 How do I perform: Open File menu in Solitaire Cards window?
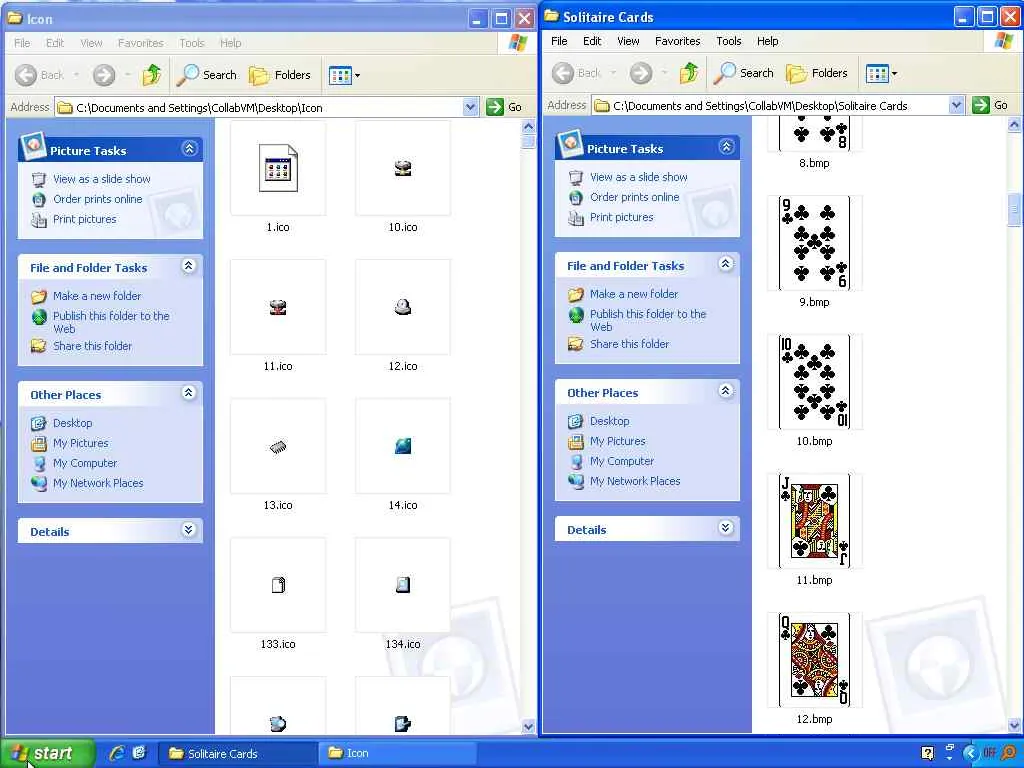tap(559, 41)
